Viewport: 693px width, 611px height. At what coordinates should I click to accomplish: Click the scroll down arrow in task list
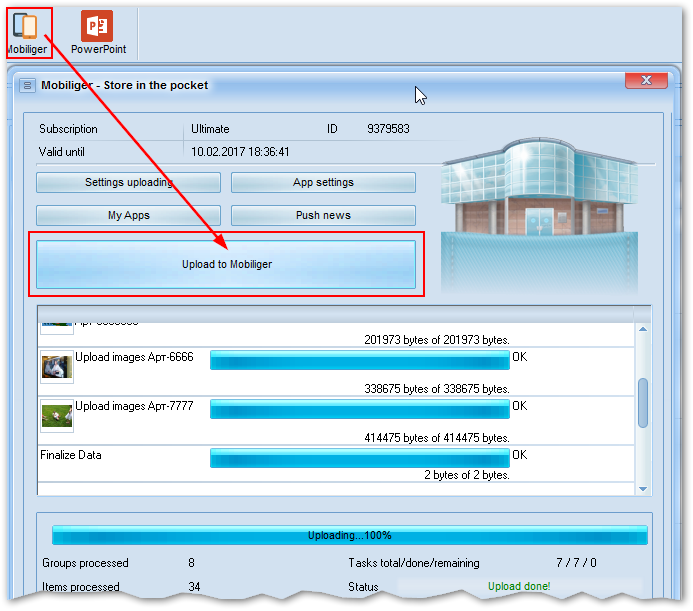(643, 488)
